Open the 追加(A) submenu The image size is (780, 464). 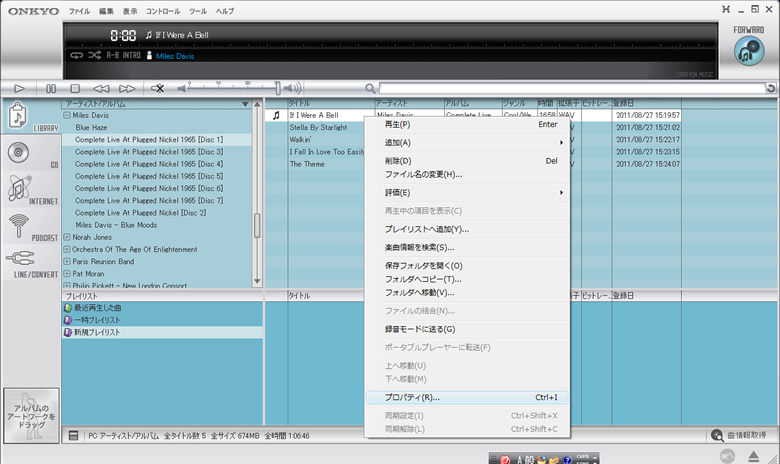467,143
